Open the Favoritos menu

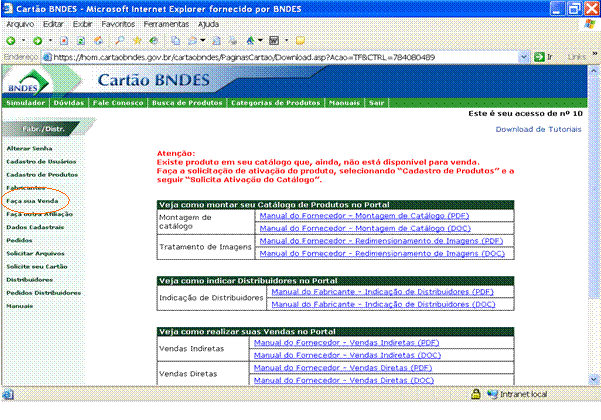[x=118, y=24]
